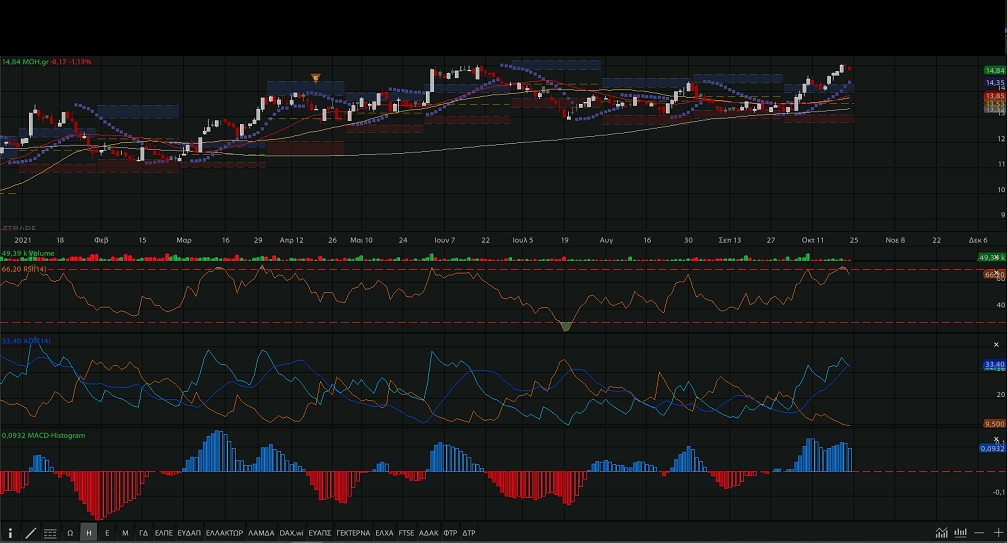The image size is (1007, 543).
Task: Click the info icon in bottom toolbar
Action: tap(11, 533)
